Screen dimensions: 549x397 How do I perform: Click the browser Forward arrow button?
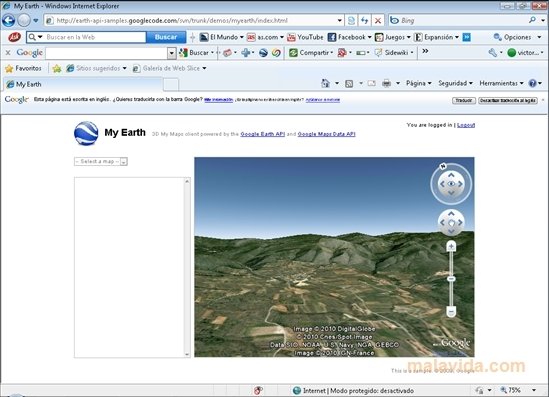tap(24, 21)
